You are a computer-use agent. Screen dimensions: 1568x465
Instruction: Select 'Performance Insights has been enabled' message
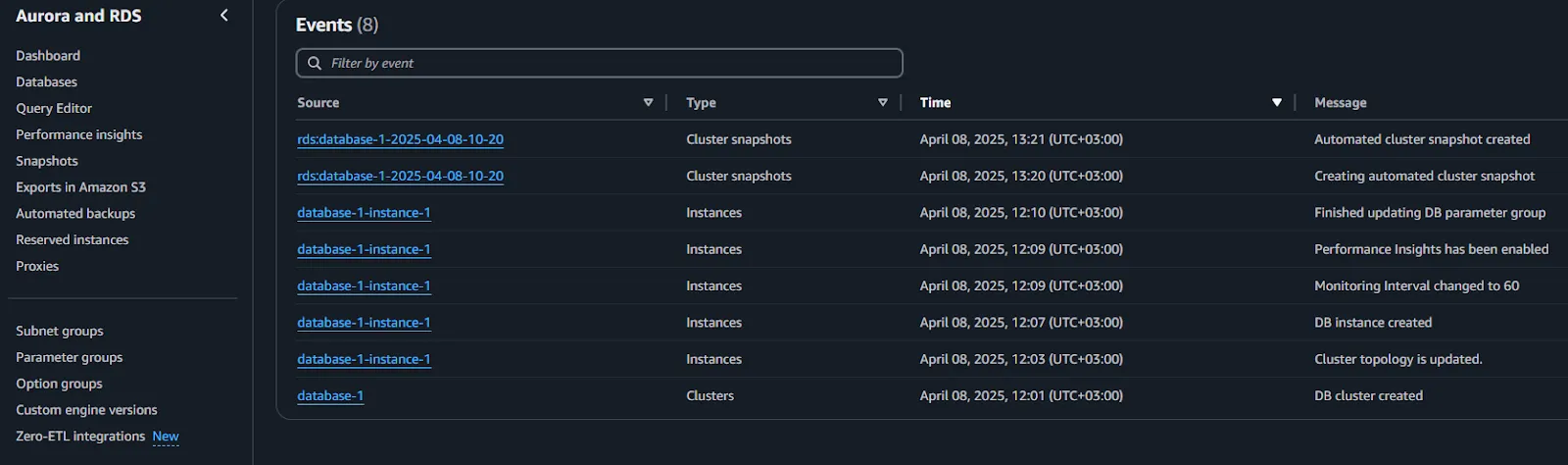tap(1431, 249)
